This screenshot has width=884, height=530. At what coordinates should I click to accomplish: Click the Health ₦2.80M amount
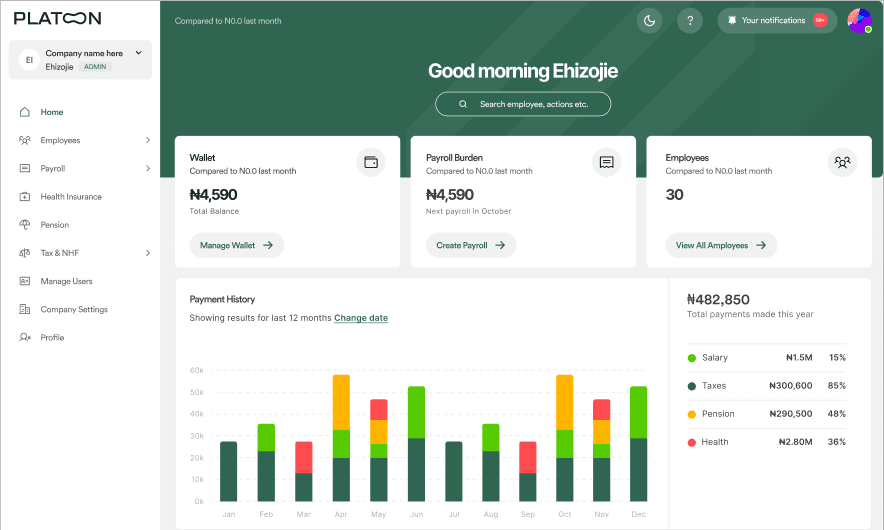click(795, 442)
